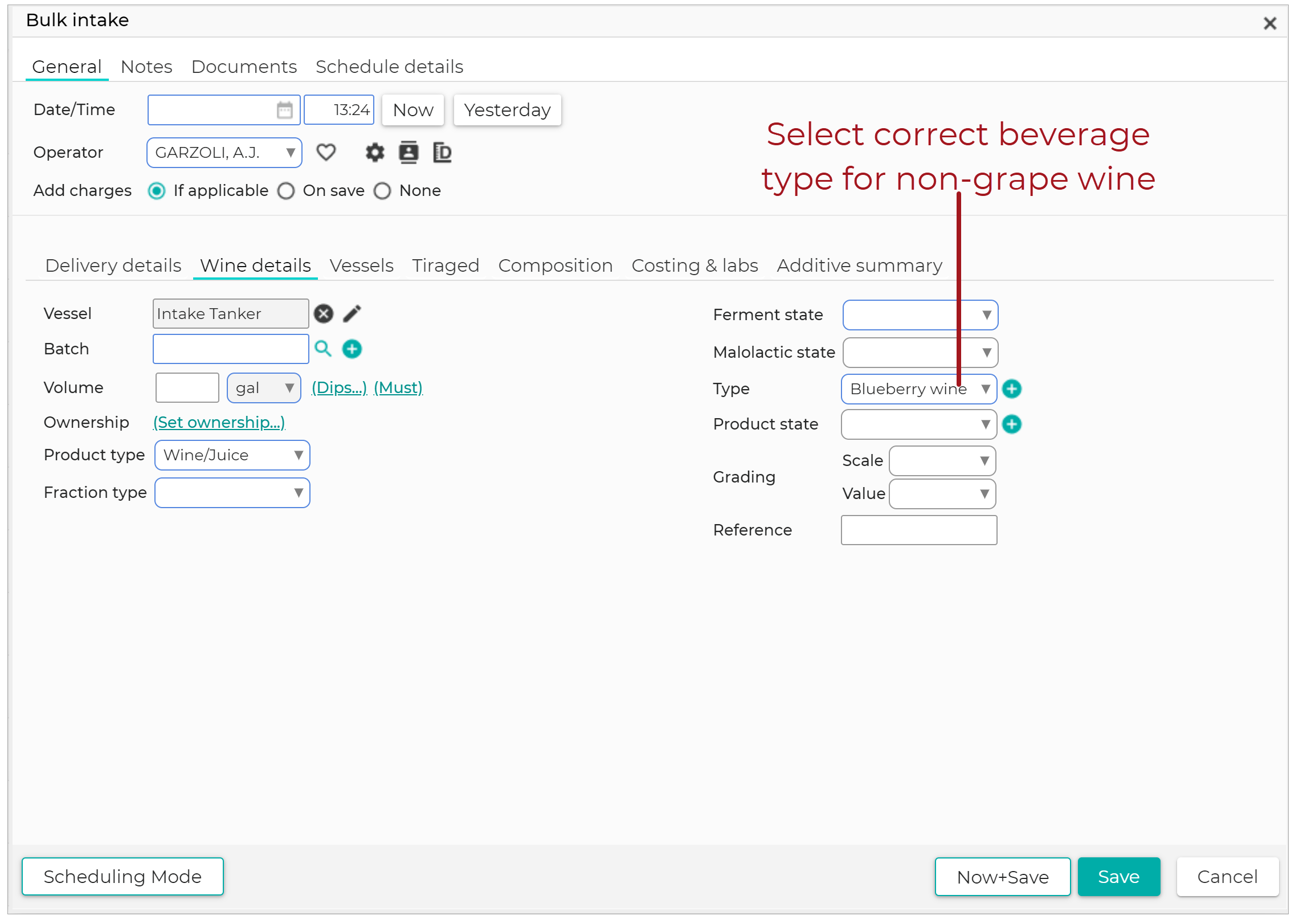Open the Composition tab

click(x=555, y=265)
